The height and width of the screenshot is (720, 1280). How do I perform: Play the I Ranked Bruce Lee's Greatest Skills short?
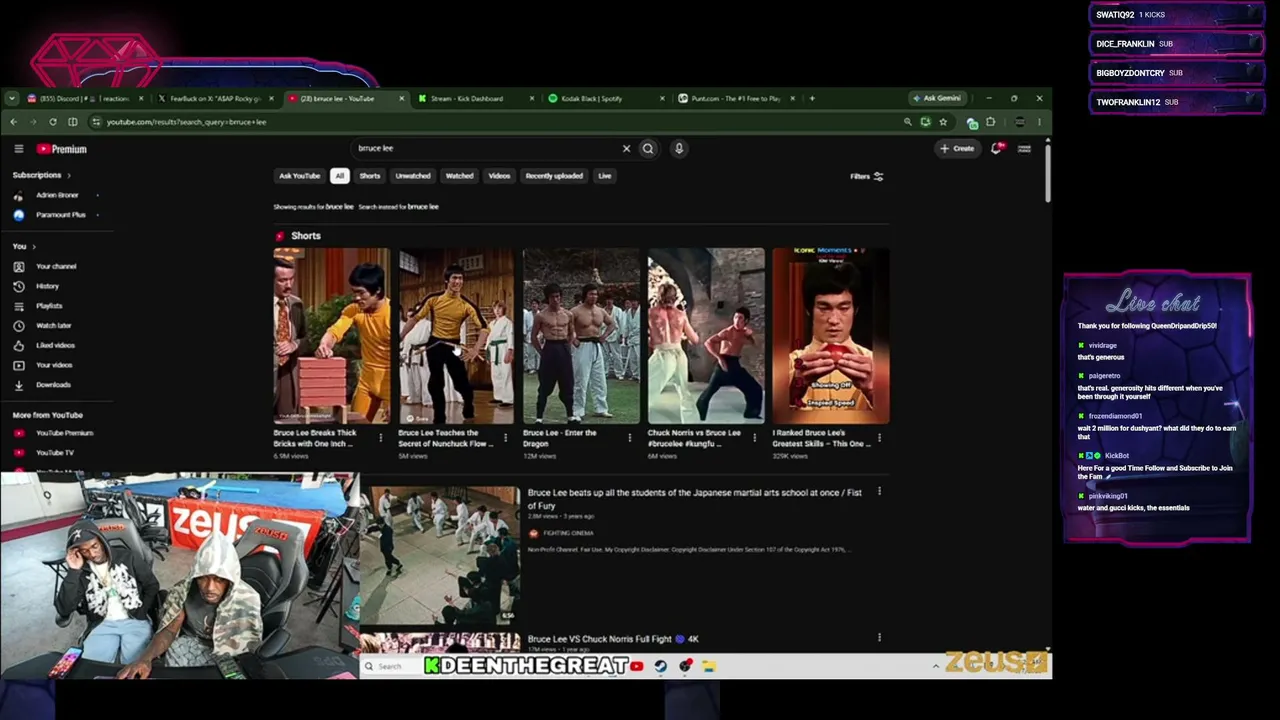(x=830, y=336)
